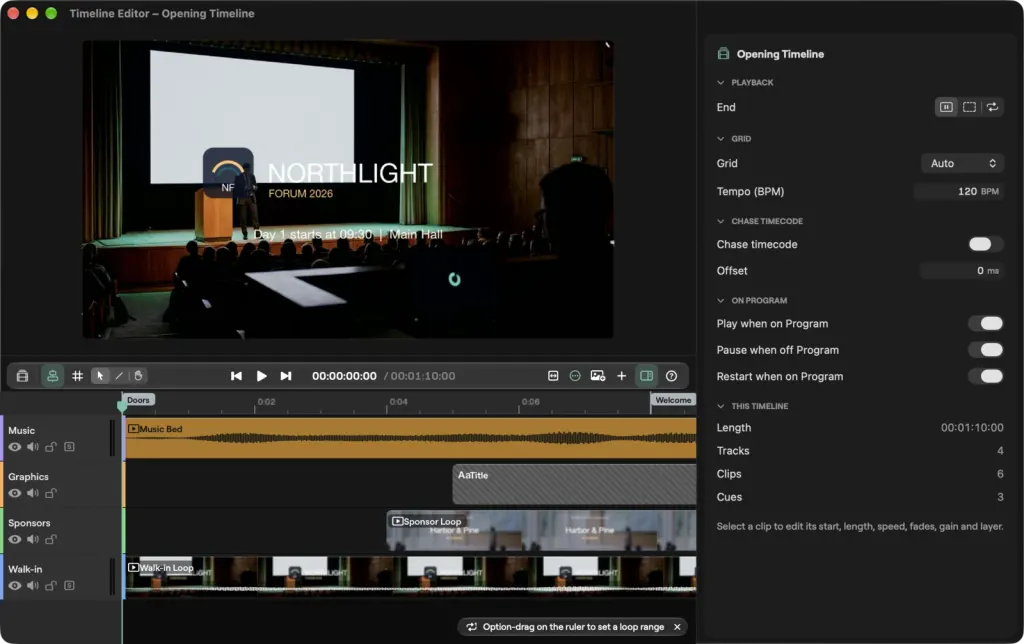
Task: Hide the Music track with eye icon
Action: [x=14, y=447]
